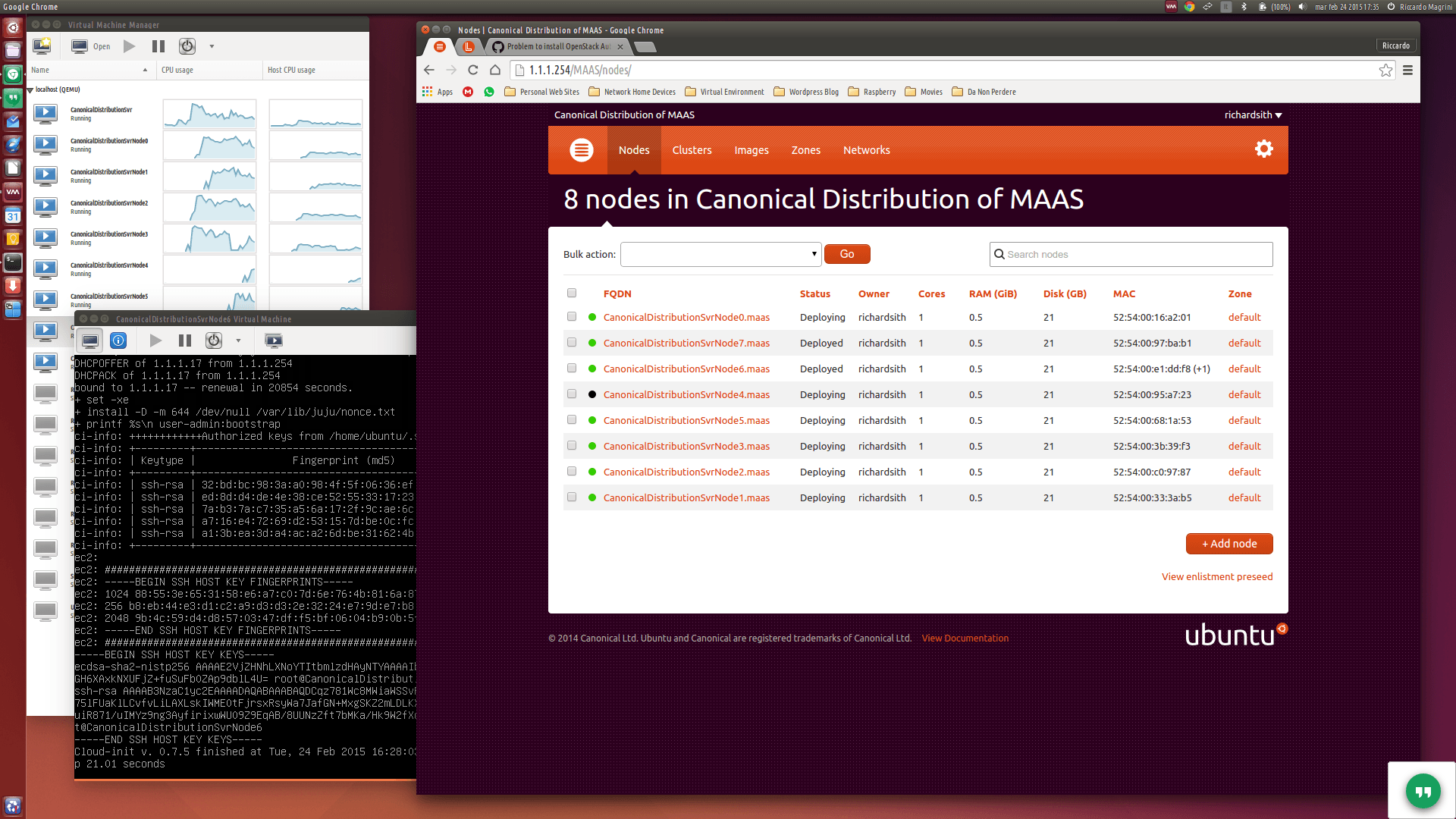Reload the MAAS page
This screenshot has height=819, width=1456.
tap(473, 70)
